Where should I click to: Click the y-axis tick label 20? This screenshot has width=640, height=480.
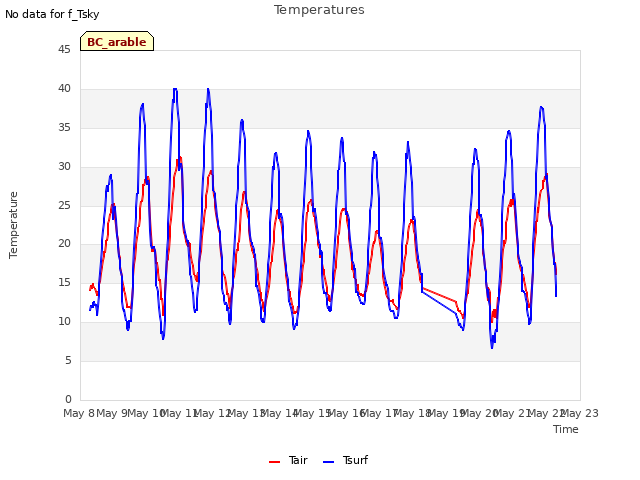64,244
